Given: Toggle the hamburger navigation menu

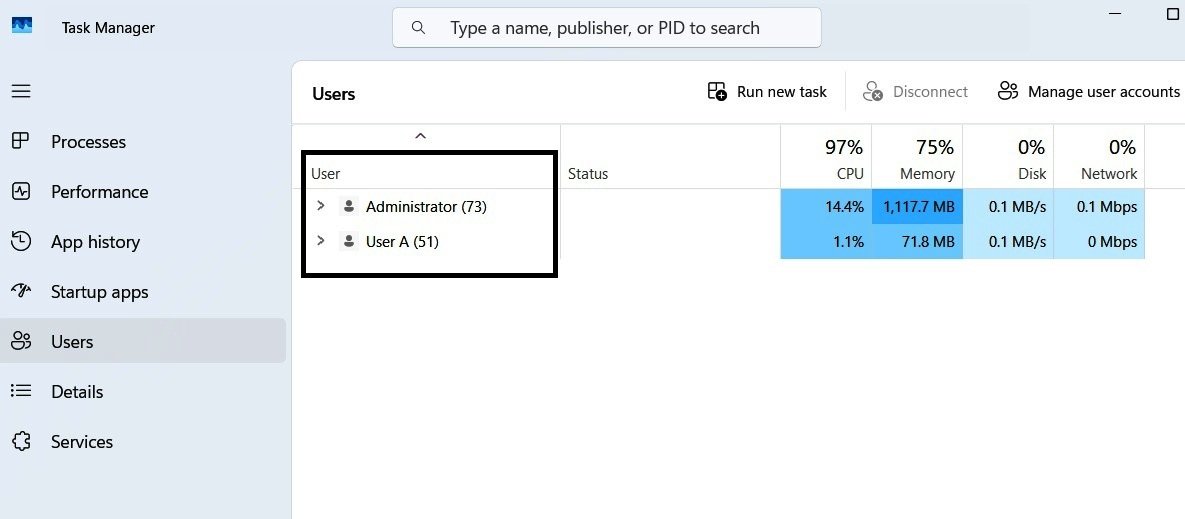Looking at the screenshot, I should (21, 91).
